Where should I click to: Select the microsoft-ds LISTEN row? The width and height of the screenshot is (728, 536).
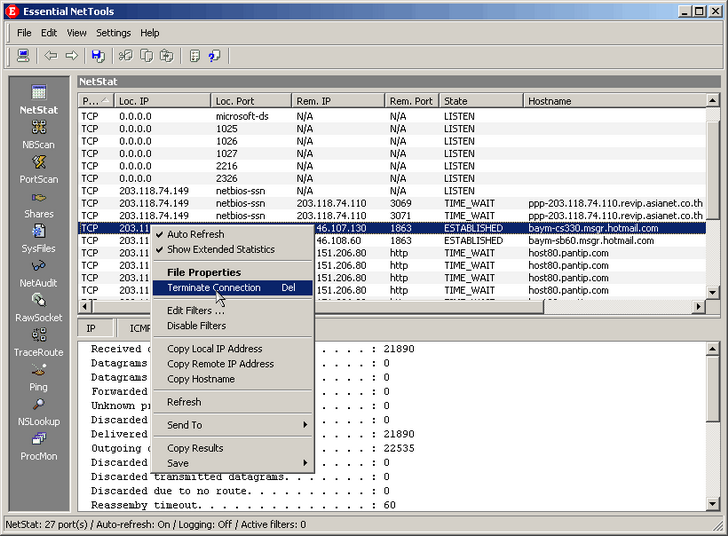pyautogui.click(x=392, y=116)
